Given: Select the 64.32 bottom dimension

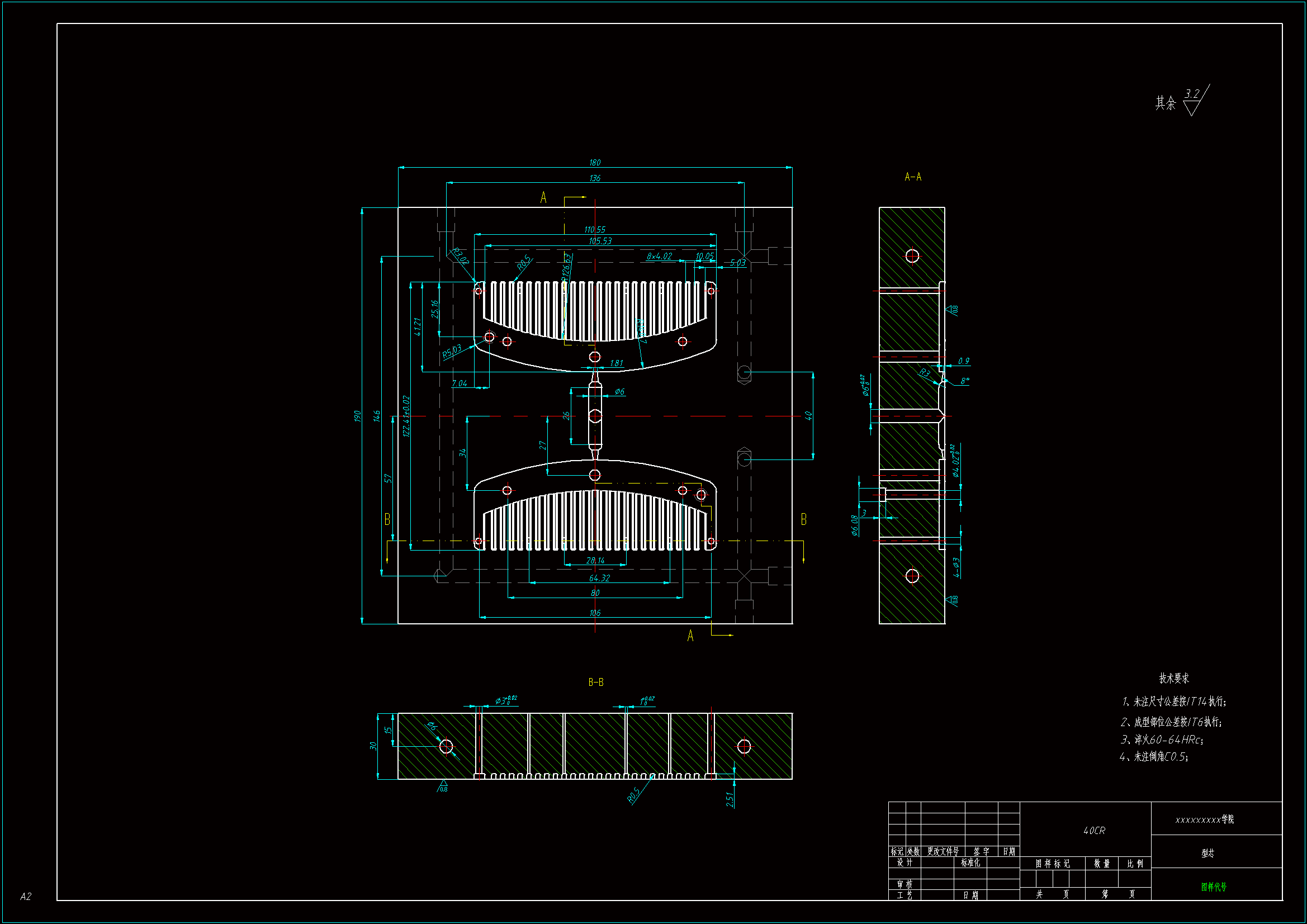Looking at the screenshot, I should click(599, 578).
